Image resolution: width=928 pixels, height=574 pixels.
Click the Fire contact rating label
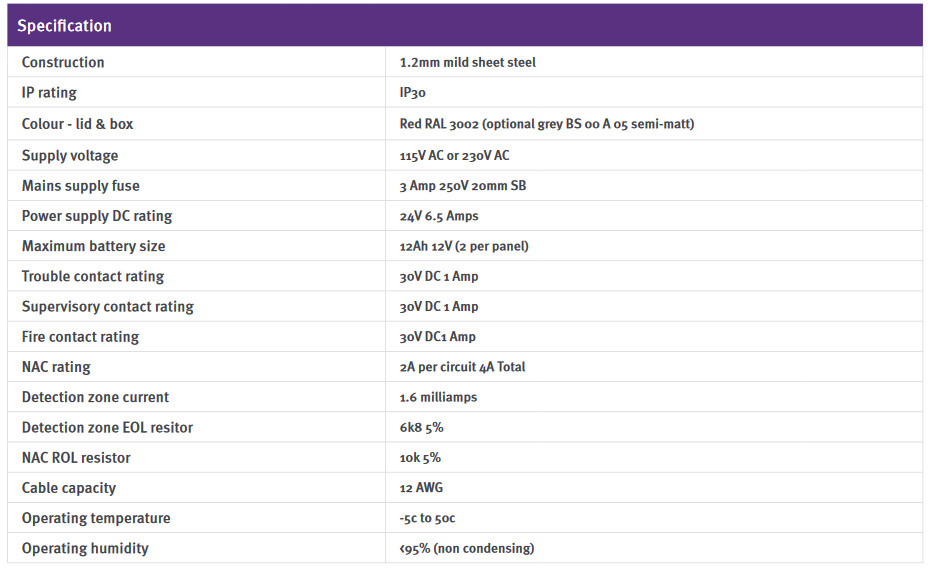point(80,337)
